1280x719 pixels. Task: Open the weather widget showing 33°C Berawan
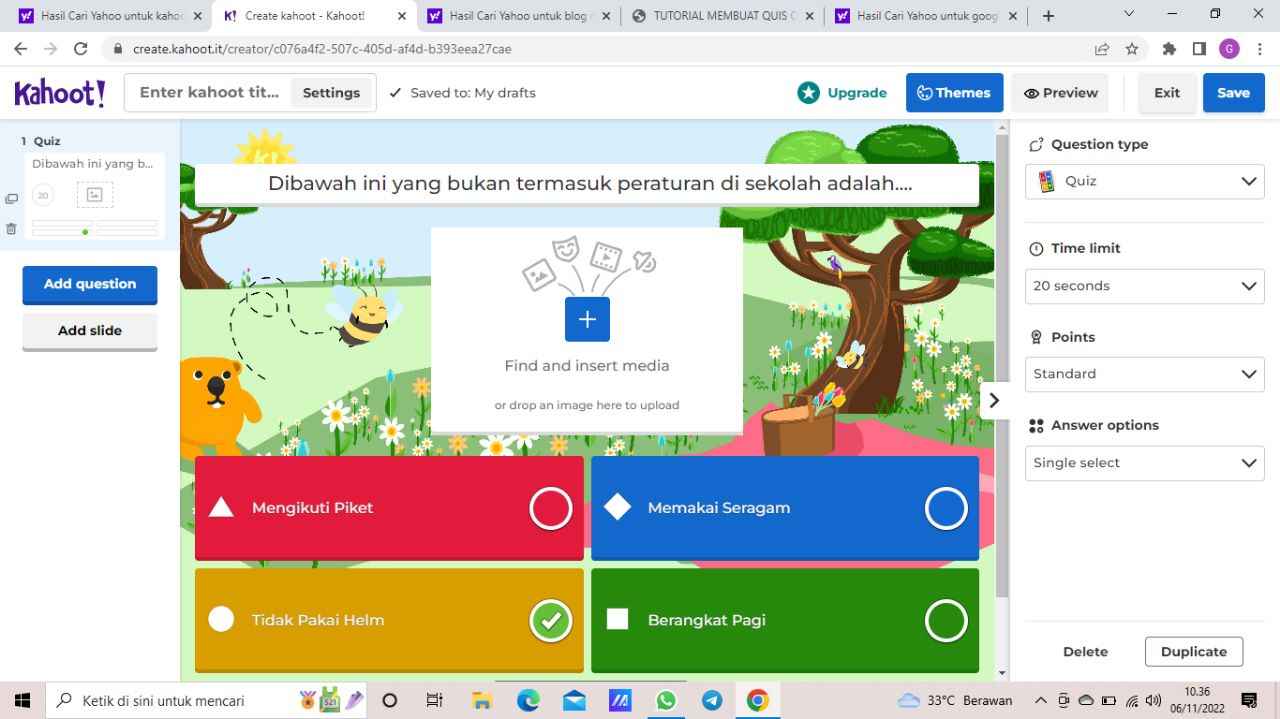pyautogui.click(x=955, y=701)
